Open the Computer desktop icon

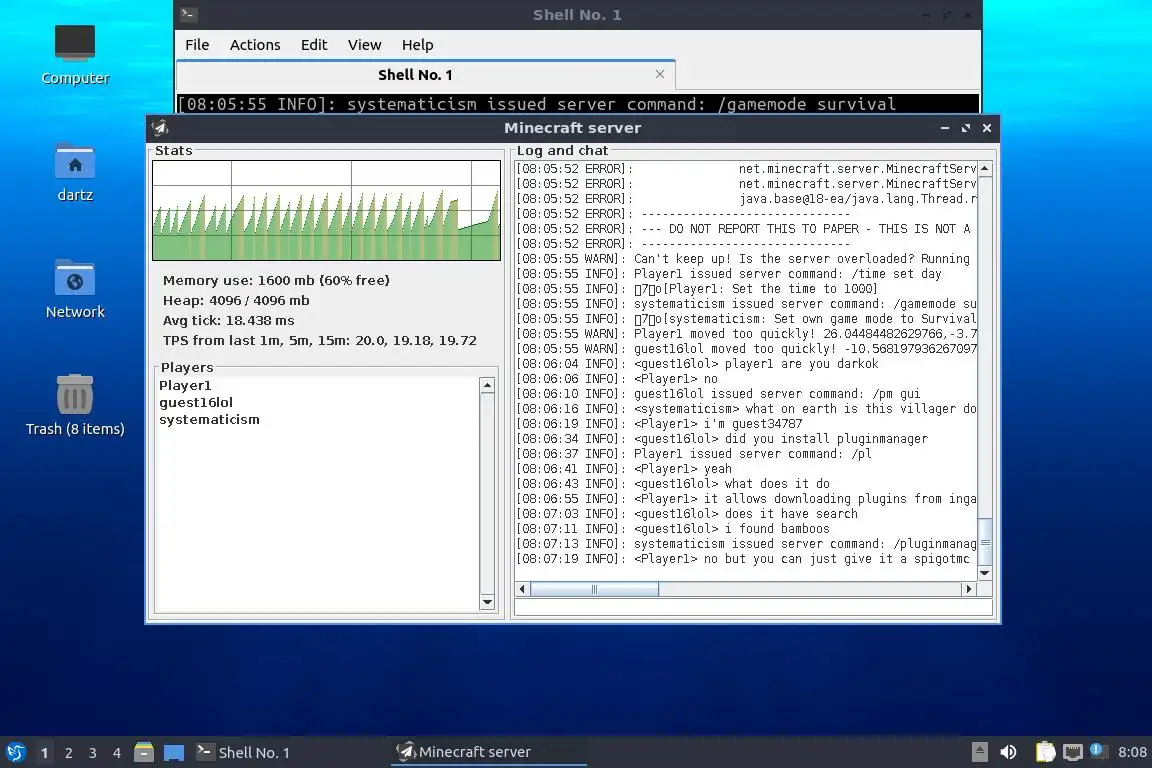[x=75, y=54]
